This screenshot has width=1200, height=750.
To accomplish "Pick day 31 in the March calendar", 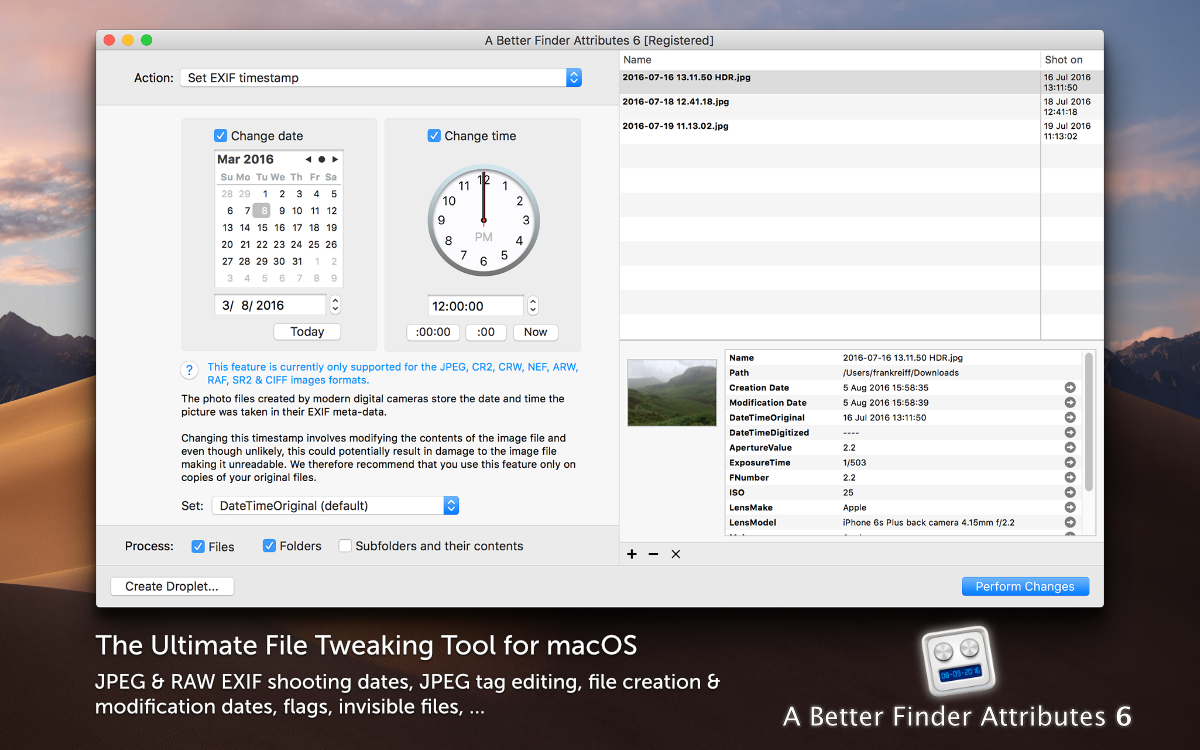I will pyautogui.click(x=297, y=261).
